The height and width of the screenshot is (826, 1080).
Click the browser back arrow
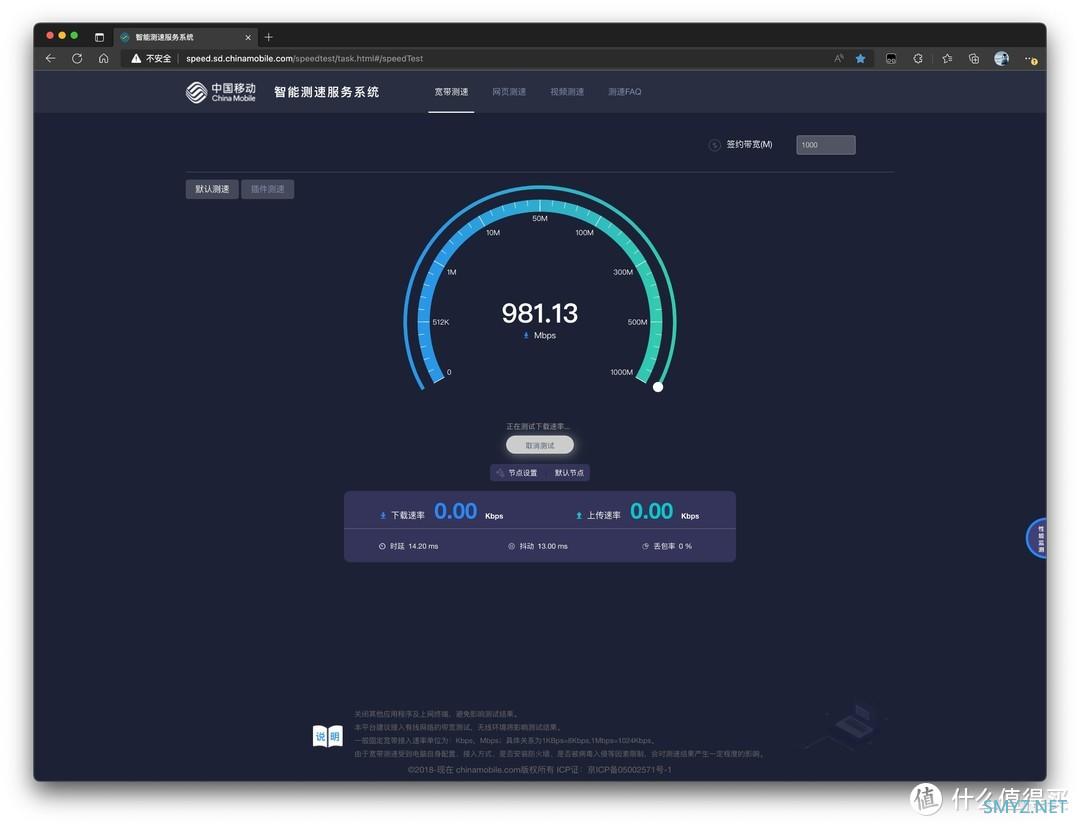pyautogui.click(x=50, y=59)
